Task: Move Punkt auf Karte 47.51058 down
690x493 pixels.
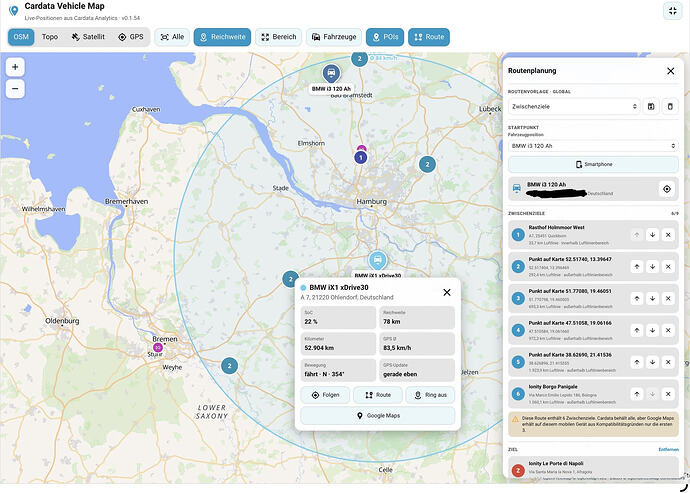Action: click(652, 330)
